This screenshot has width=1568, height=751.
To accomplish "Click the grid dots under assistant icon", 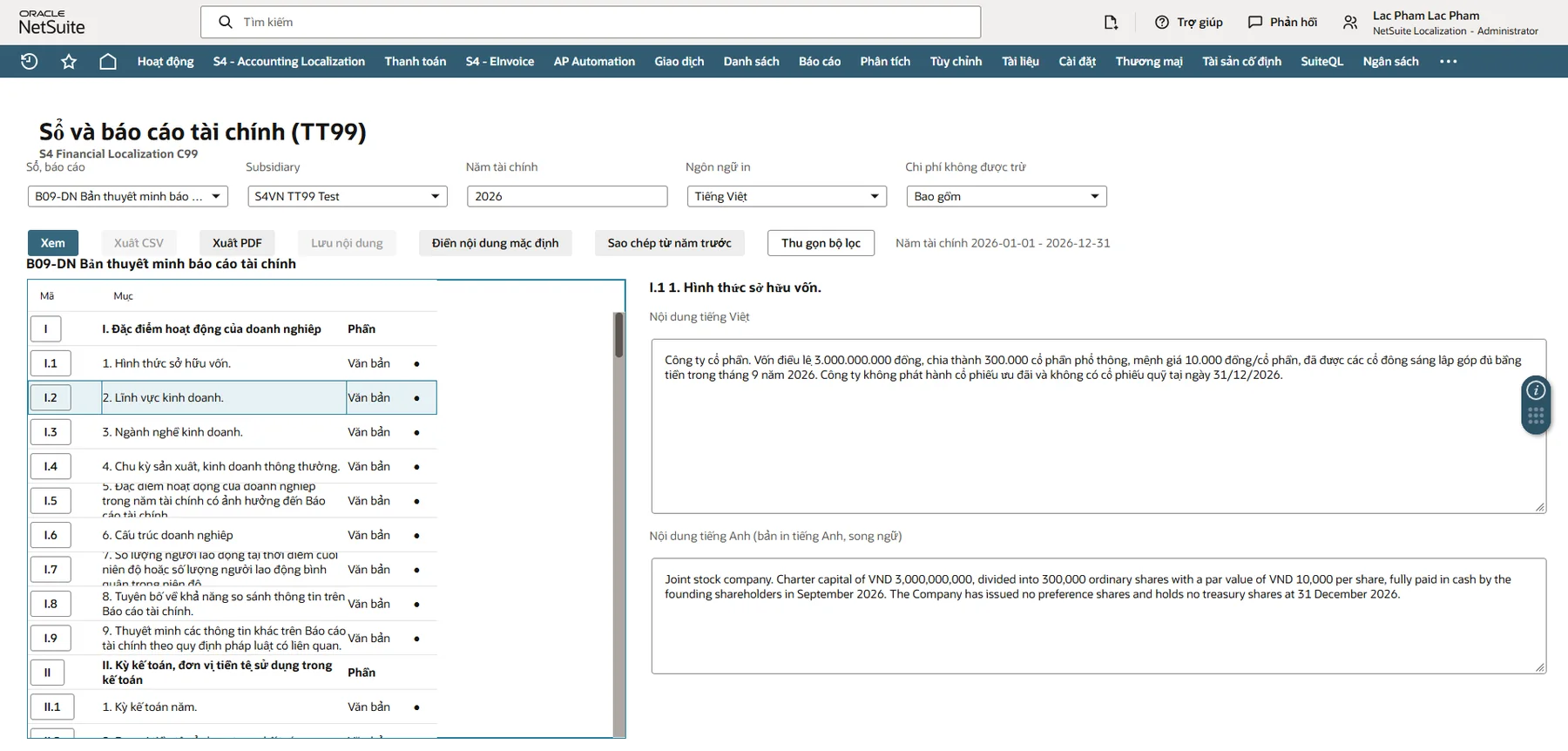I will [x=1536, y=416].
